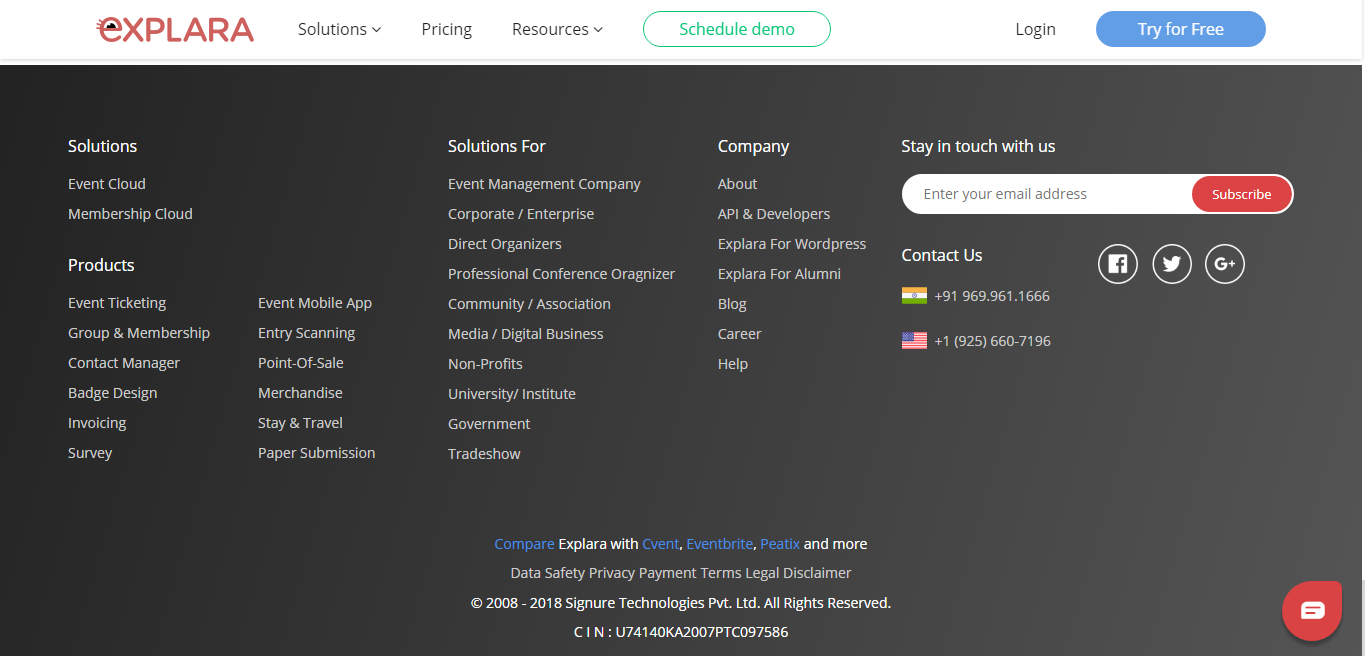The width and height of the screenshot is (1365, 656).
Task: Open Event Ticketing product link
Action: [x=117, y=303]
